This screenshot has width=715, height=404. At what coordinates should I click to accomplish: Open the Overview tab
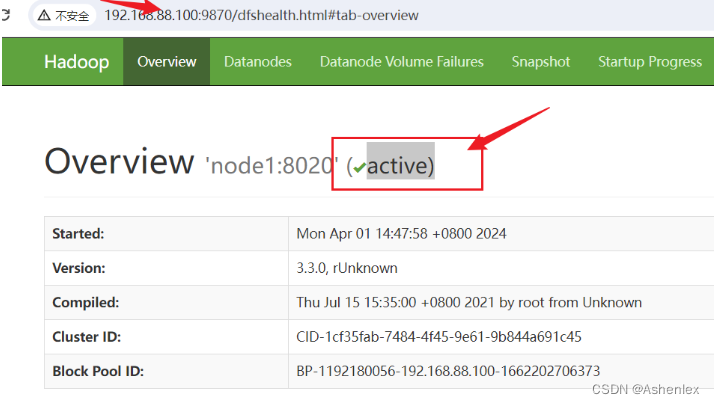coord(166,62)
